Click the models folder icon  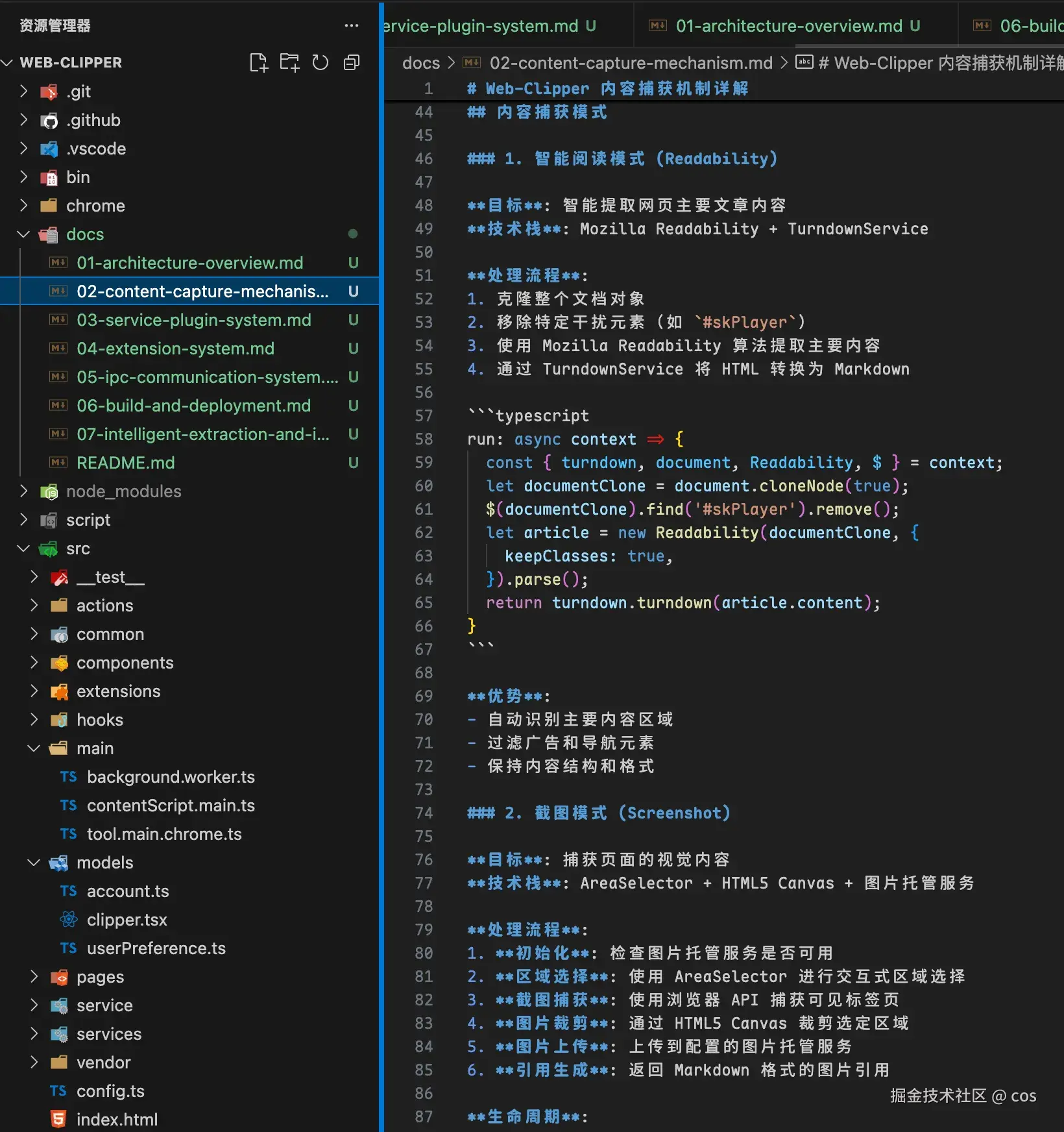[x=60, y=863]
